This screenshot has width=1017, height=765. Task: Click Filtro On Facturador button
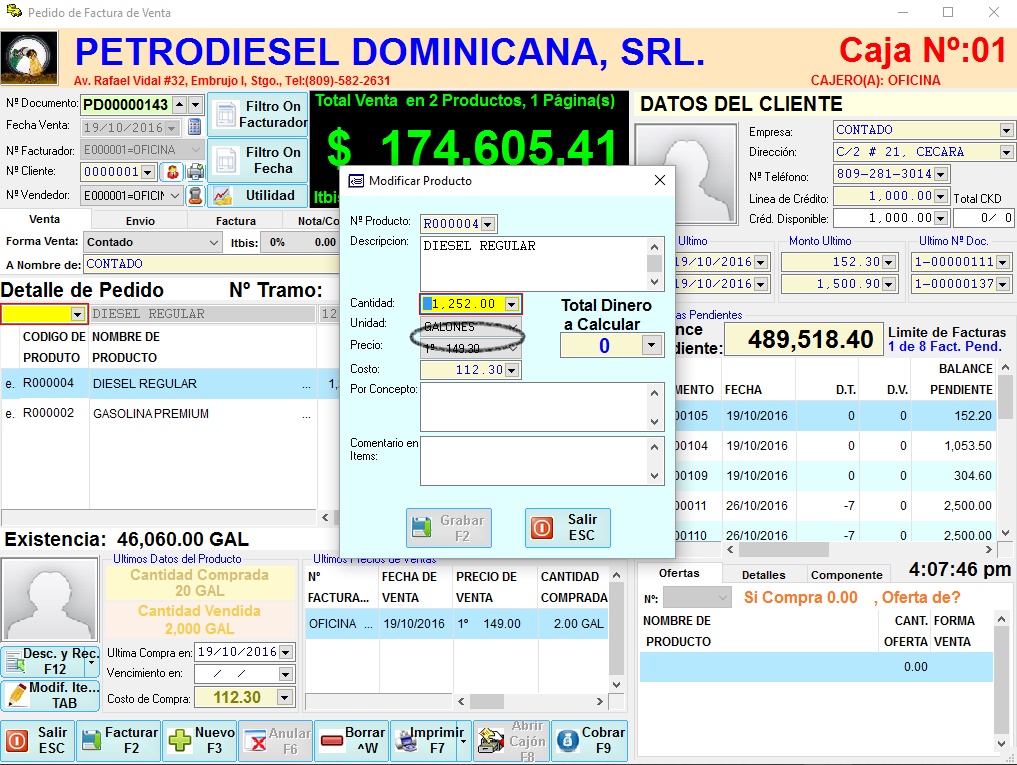tap(256, 114)
